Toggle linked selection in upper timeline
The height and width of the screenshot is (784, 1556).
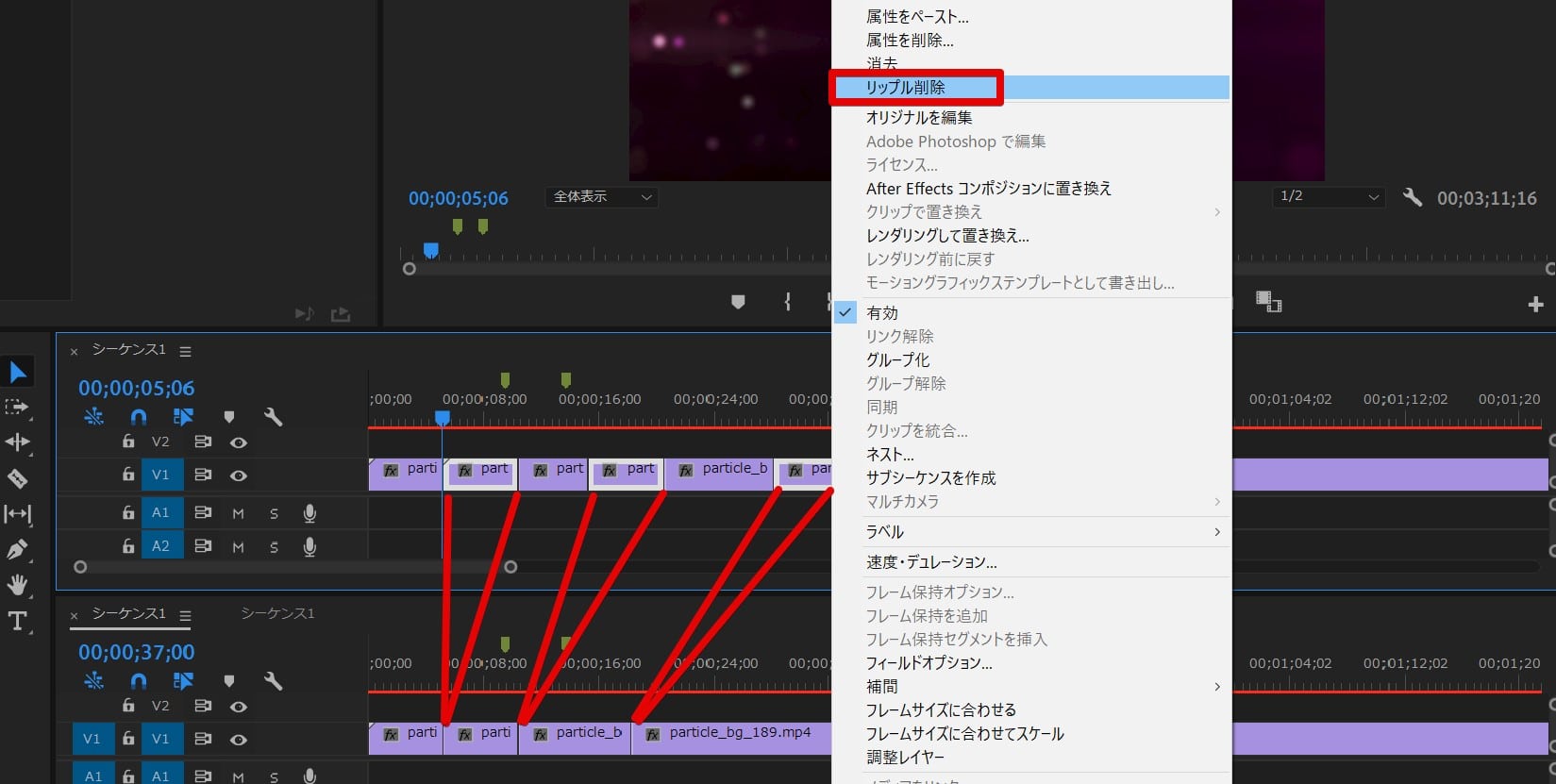click(183, 416)
